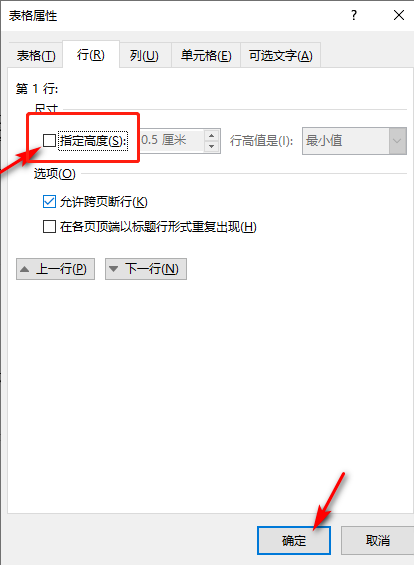
Task: Open the 可选文字(A) tab
Action: click(280, 56)
